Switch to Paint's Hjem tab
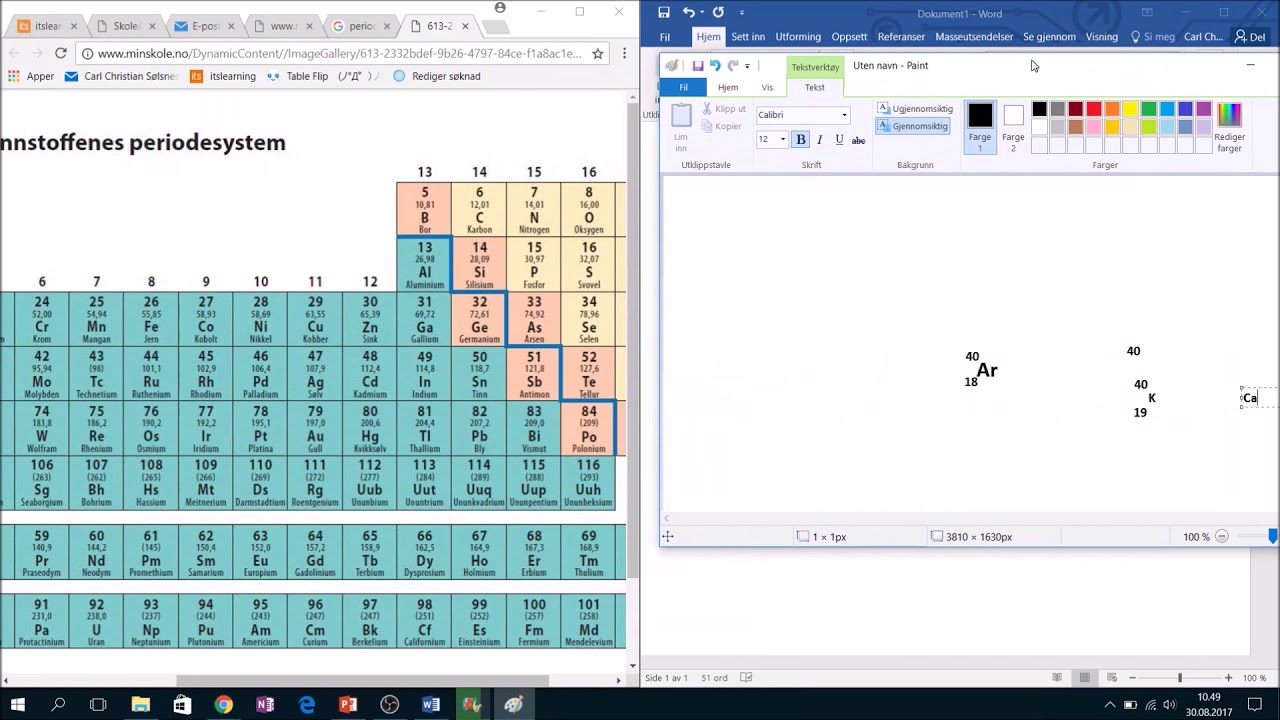This screenshot has width=1280, height=720. [x=728, y=88]
